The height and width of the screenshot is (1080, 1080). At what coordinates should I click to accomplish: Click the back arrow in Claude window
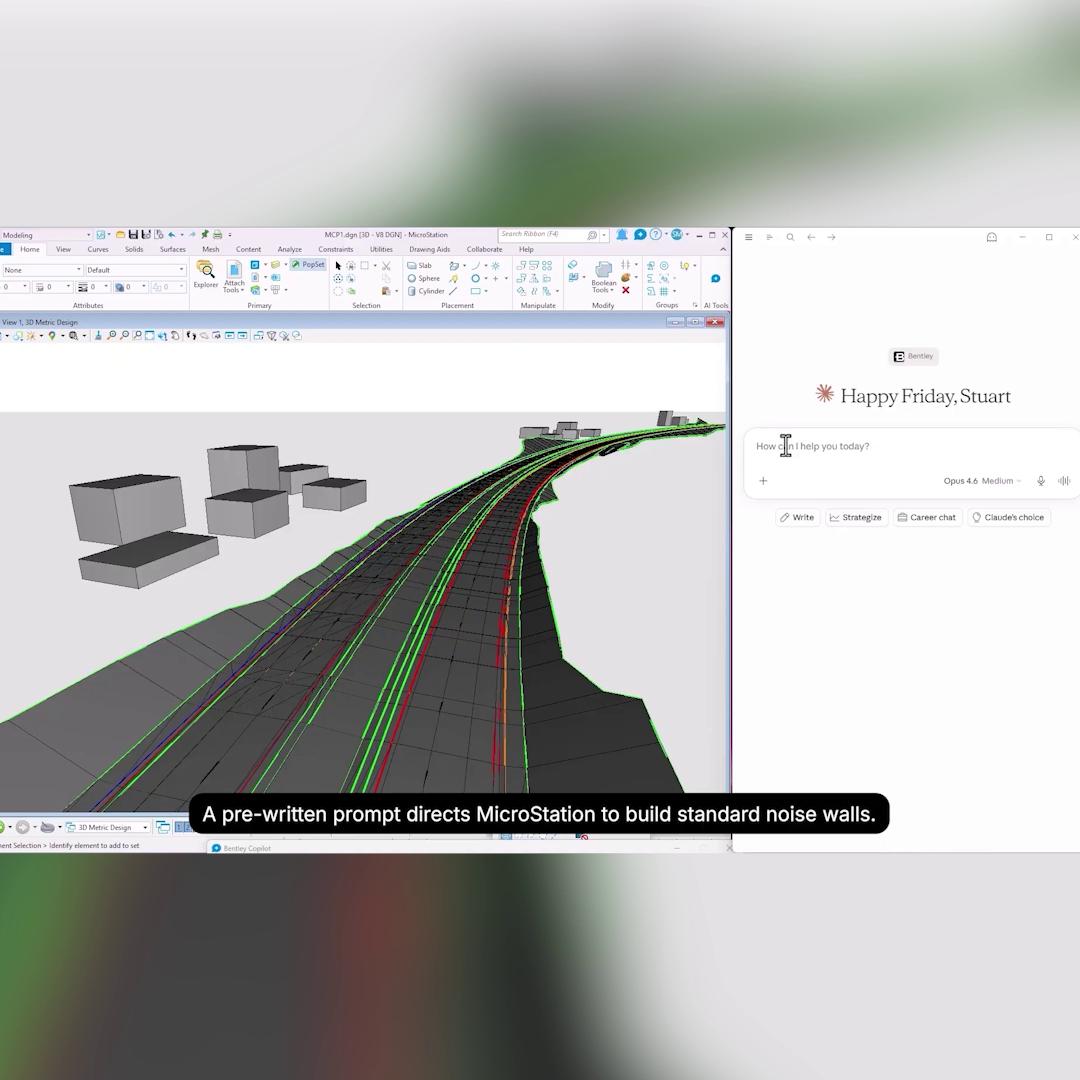(811, 237)
